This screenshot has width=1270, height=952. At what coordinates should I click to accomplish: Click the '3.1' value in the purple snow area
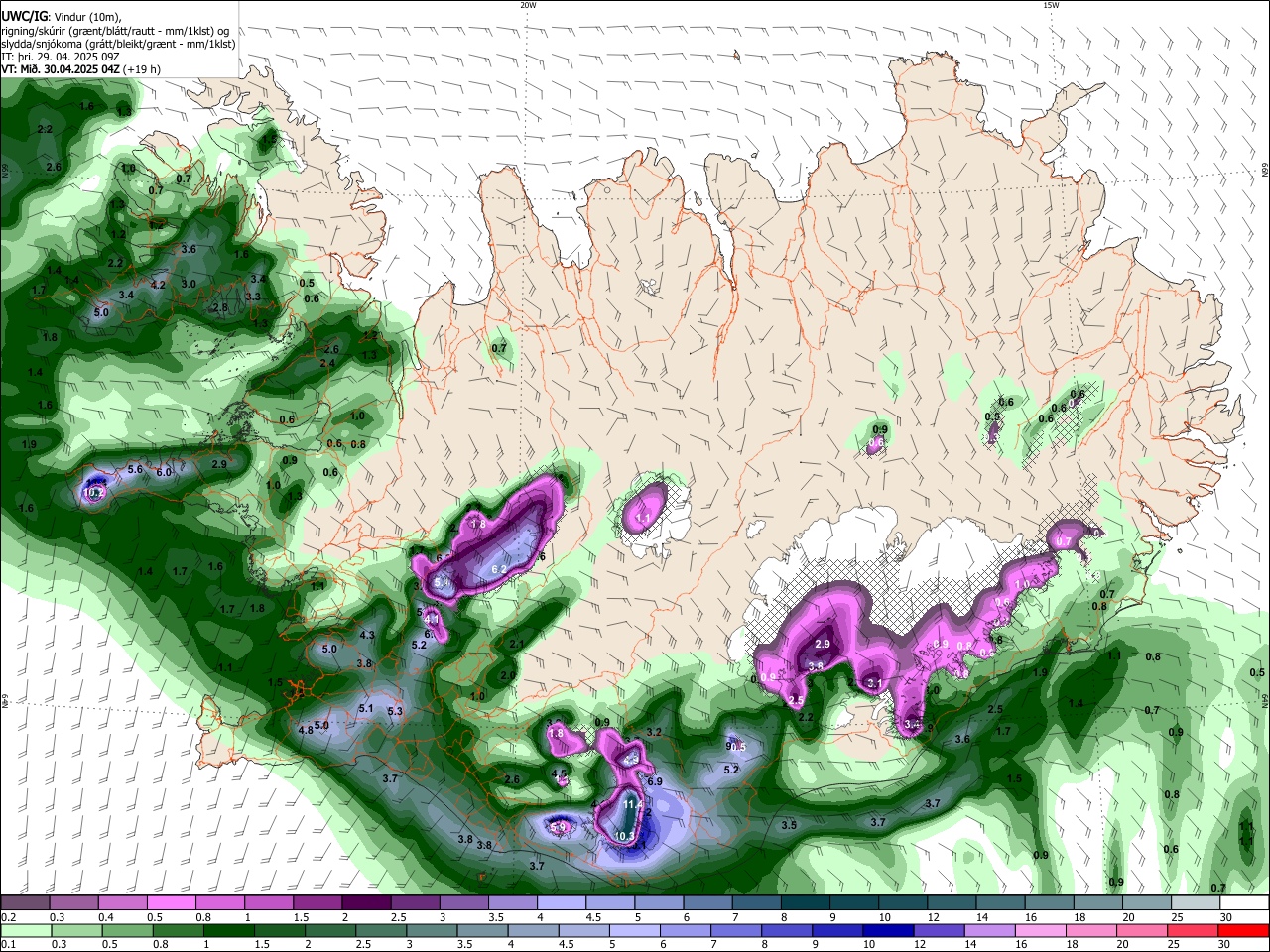point(875,684)
